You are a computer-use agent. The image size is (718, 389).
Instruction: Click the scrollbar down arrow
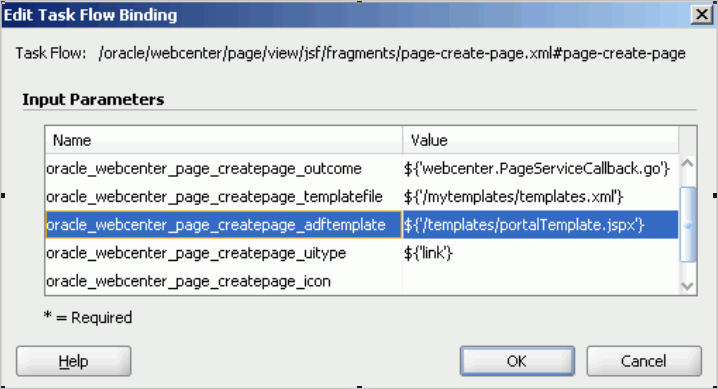[x=687, y=286]
